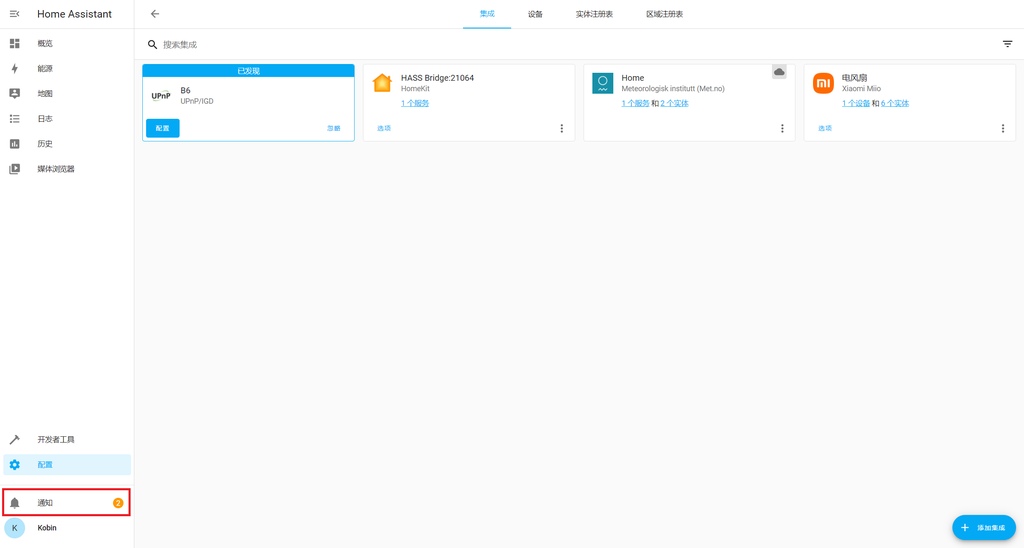Click the B6 device name text
The width and height of the screenshot is (1024, 548).
pos(185,91)
